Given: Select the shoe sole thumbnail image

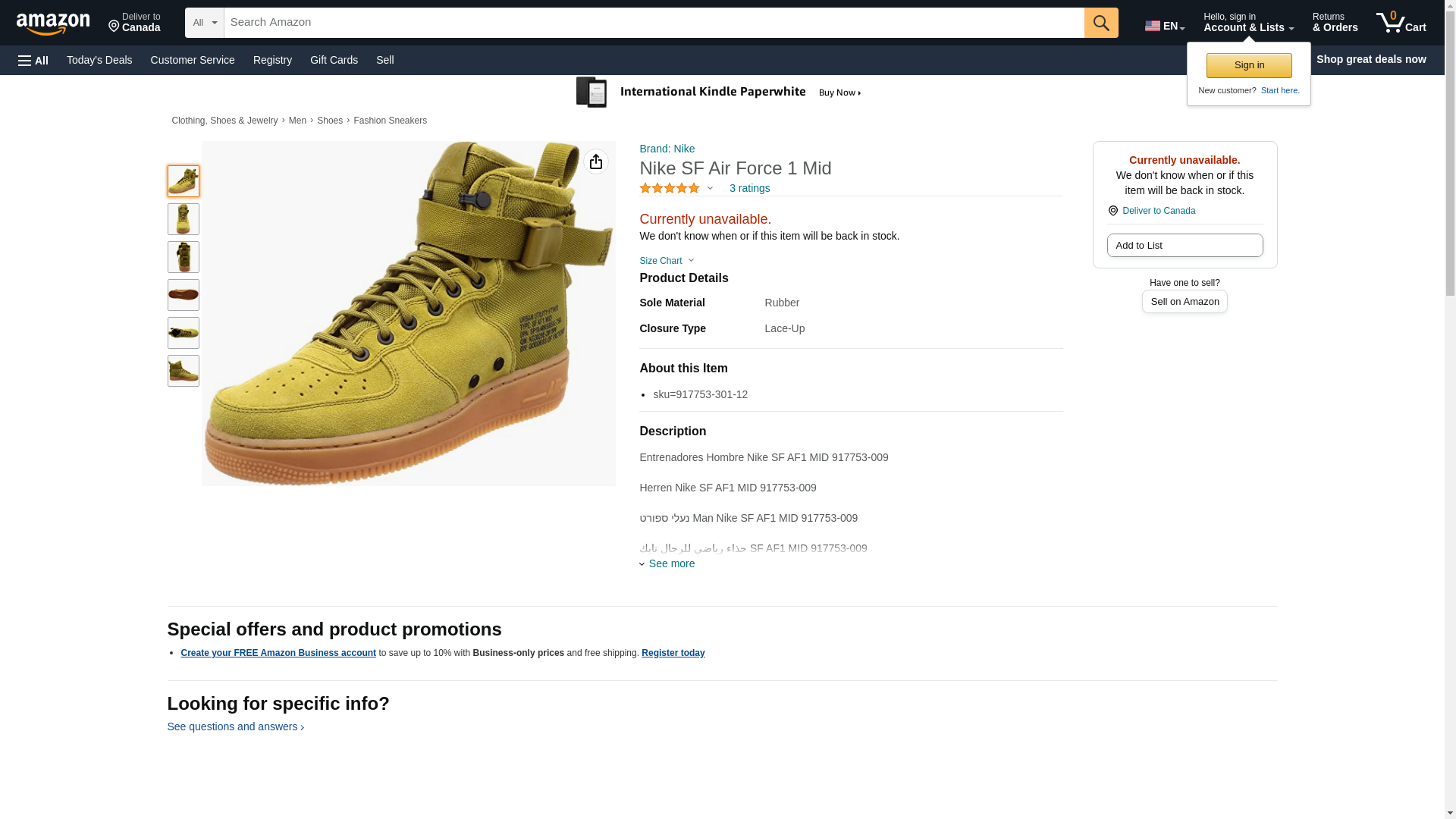Looking at the screenshot, I should (x=184, y=295).
